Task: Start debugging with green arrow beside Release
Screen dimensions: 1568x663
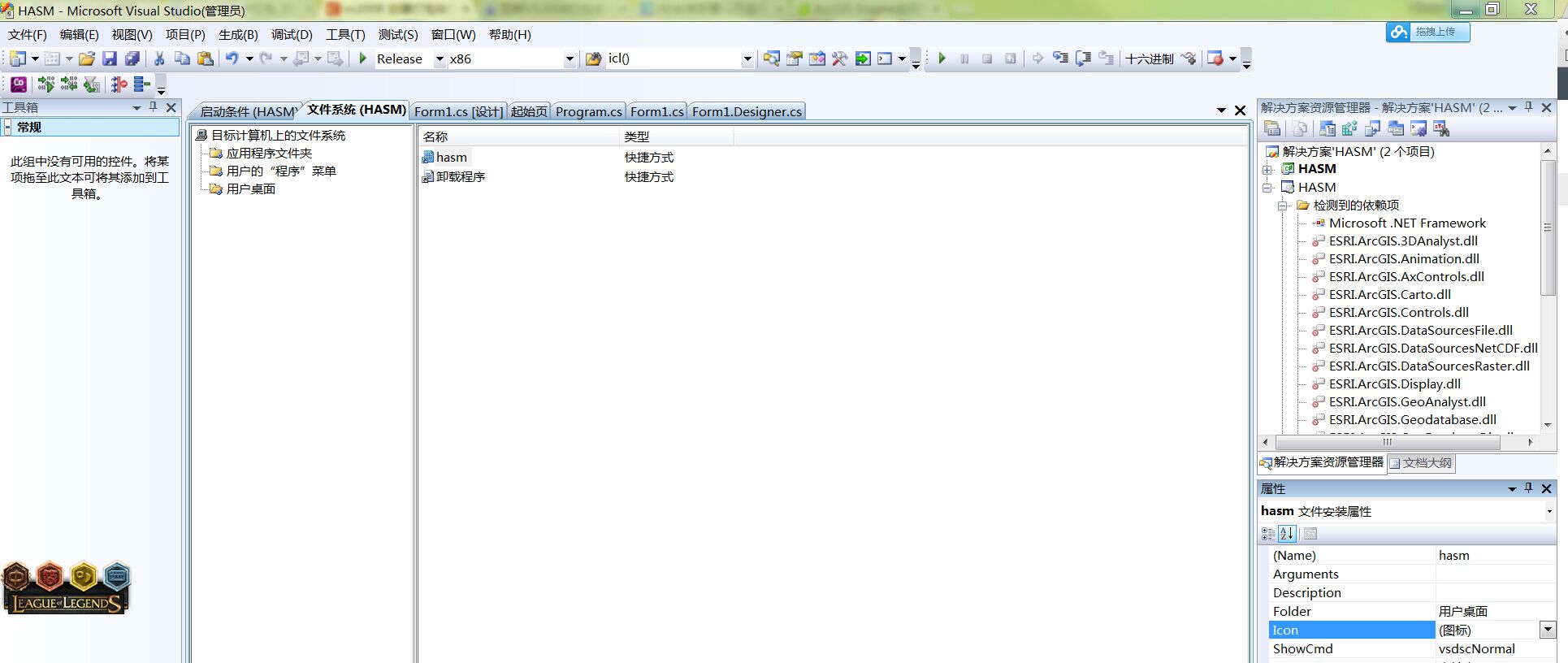Action: (x=363, y=58)
